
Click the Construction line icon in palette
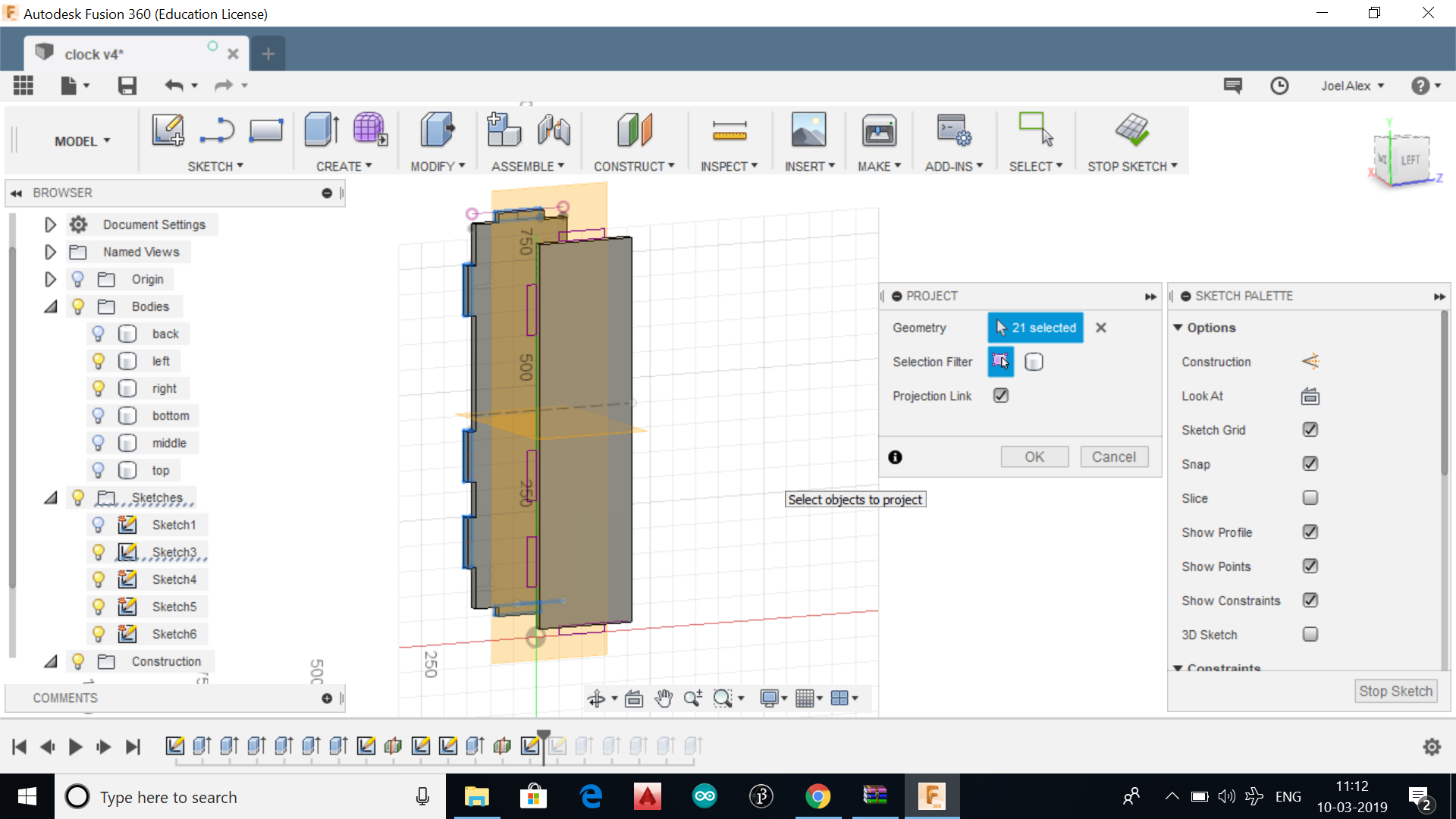[1310, 362]
